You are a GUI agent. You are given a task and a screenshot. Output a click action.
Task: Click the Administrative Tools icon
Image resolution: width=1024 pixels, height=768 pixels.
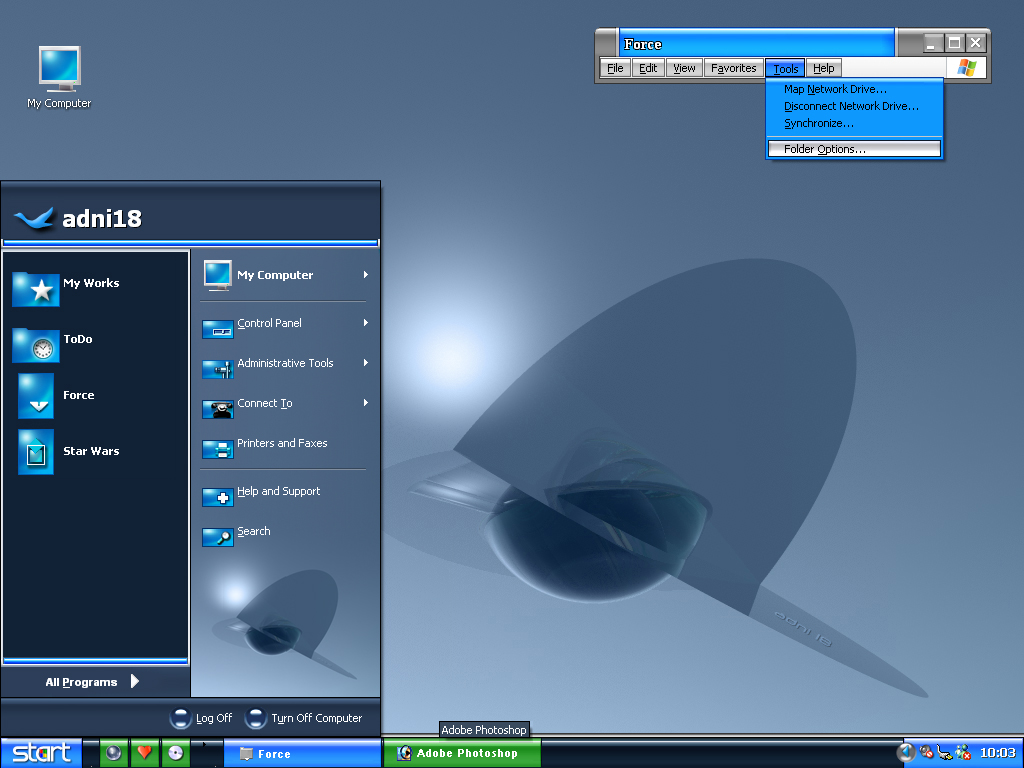(217, 369)
